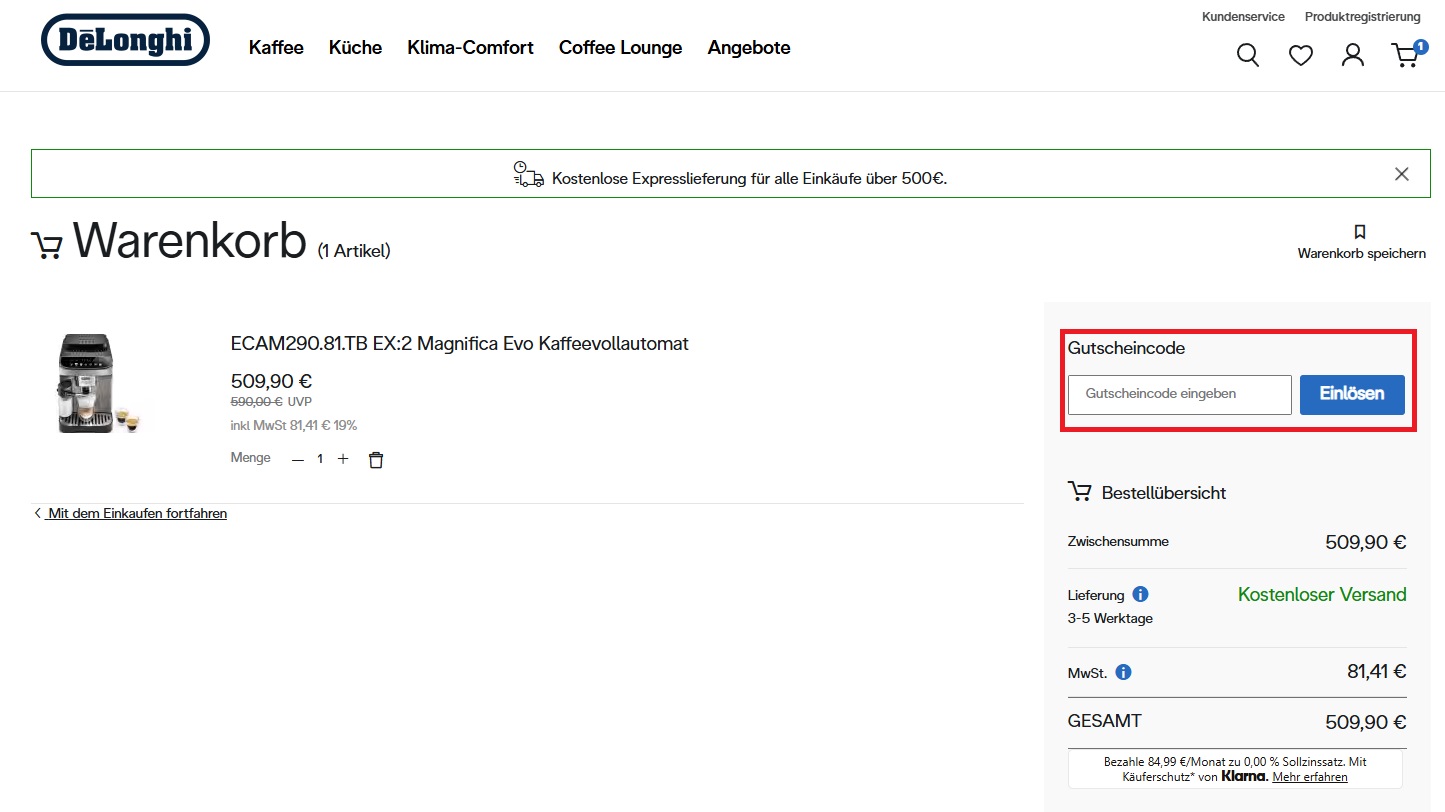The width and height of the screenshot is (1445, 812).
Task: Increase quantity with the plus icon
Action: 343,459
